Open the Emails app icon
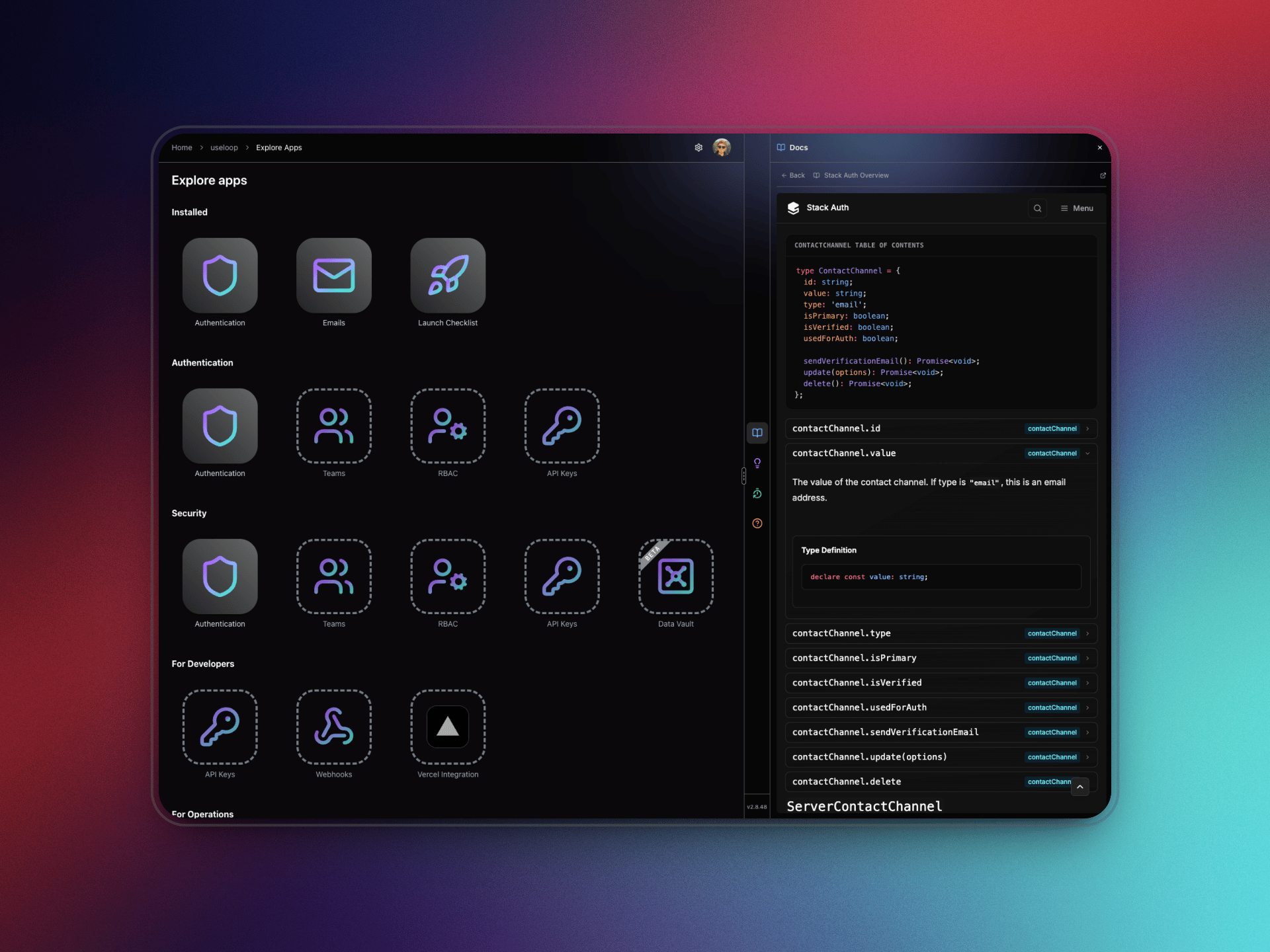This screenshot has width=1270, height=952. pos(334,275)
